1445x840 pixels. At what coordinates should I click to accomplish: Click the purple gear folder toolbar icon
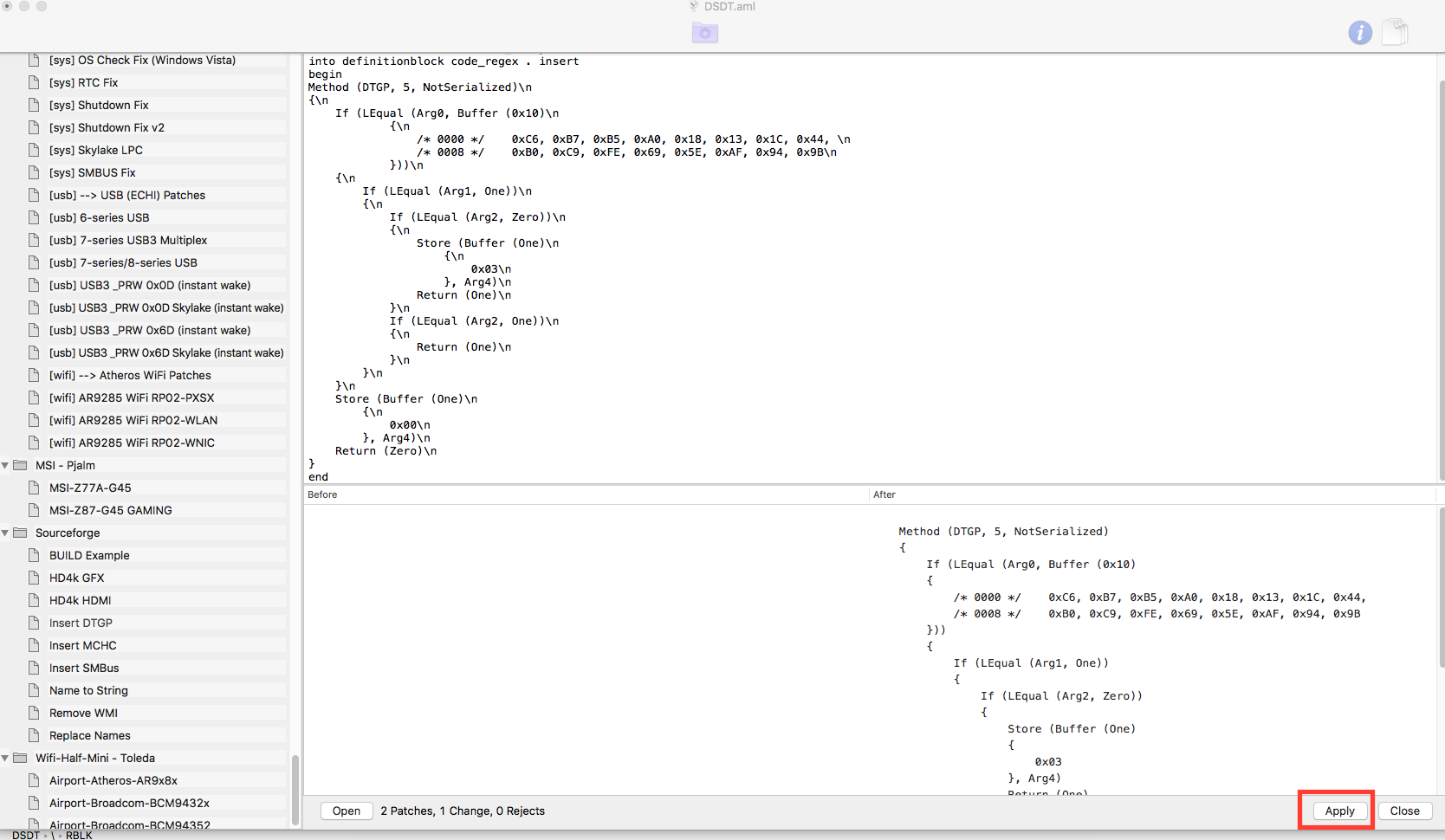coord(704,33)
